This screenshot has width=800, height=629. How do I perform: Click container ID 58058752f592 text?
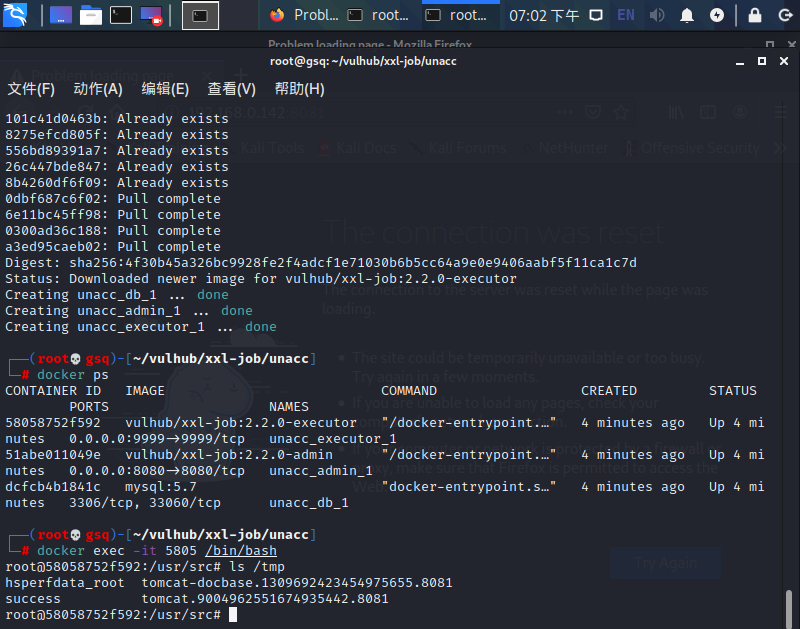pyautogui.click(x=53, y=423)
